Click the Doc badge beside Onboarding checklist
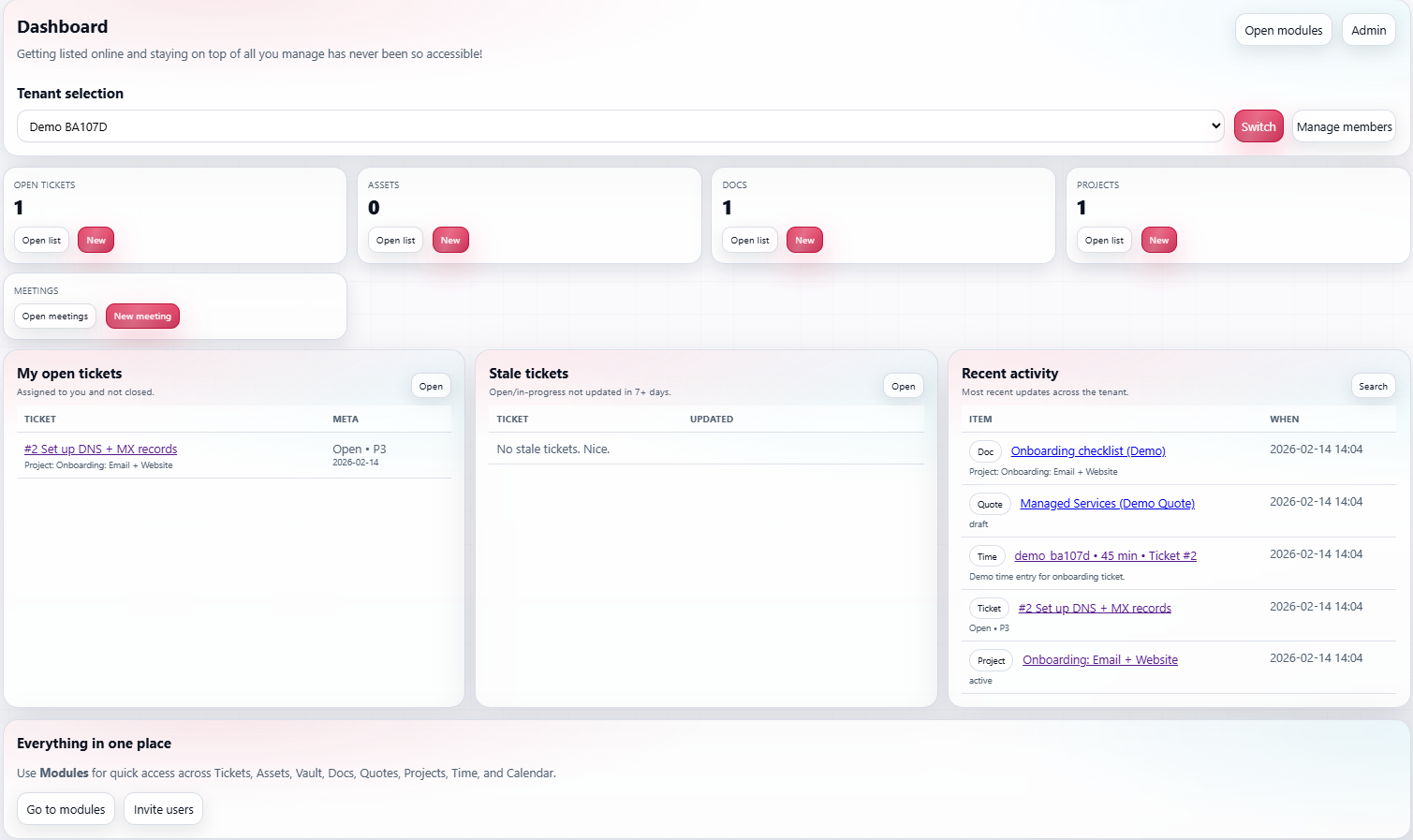1413x840 pixels. tap(985, 450)
